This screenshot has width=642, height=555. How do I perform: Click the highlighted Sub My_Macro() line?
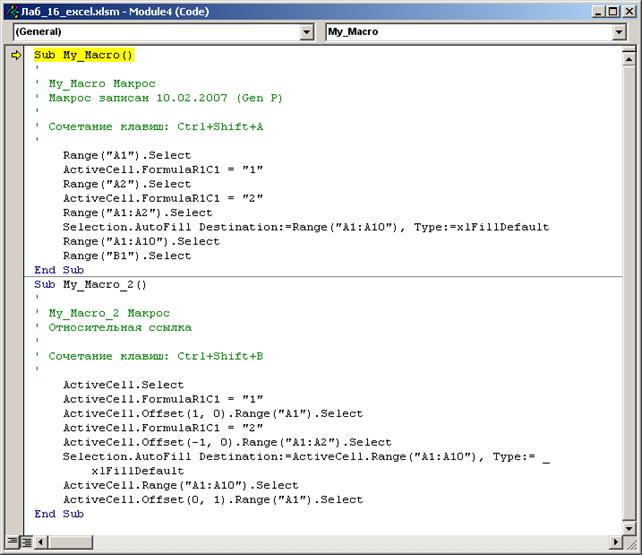tap(84, 55)
